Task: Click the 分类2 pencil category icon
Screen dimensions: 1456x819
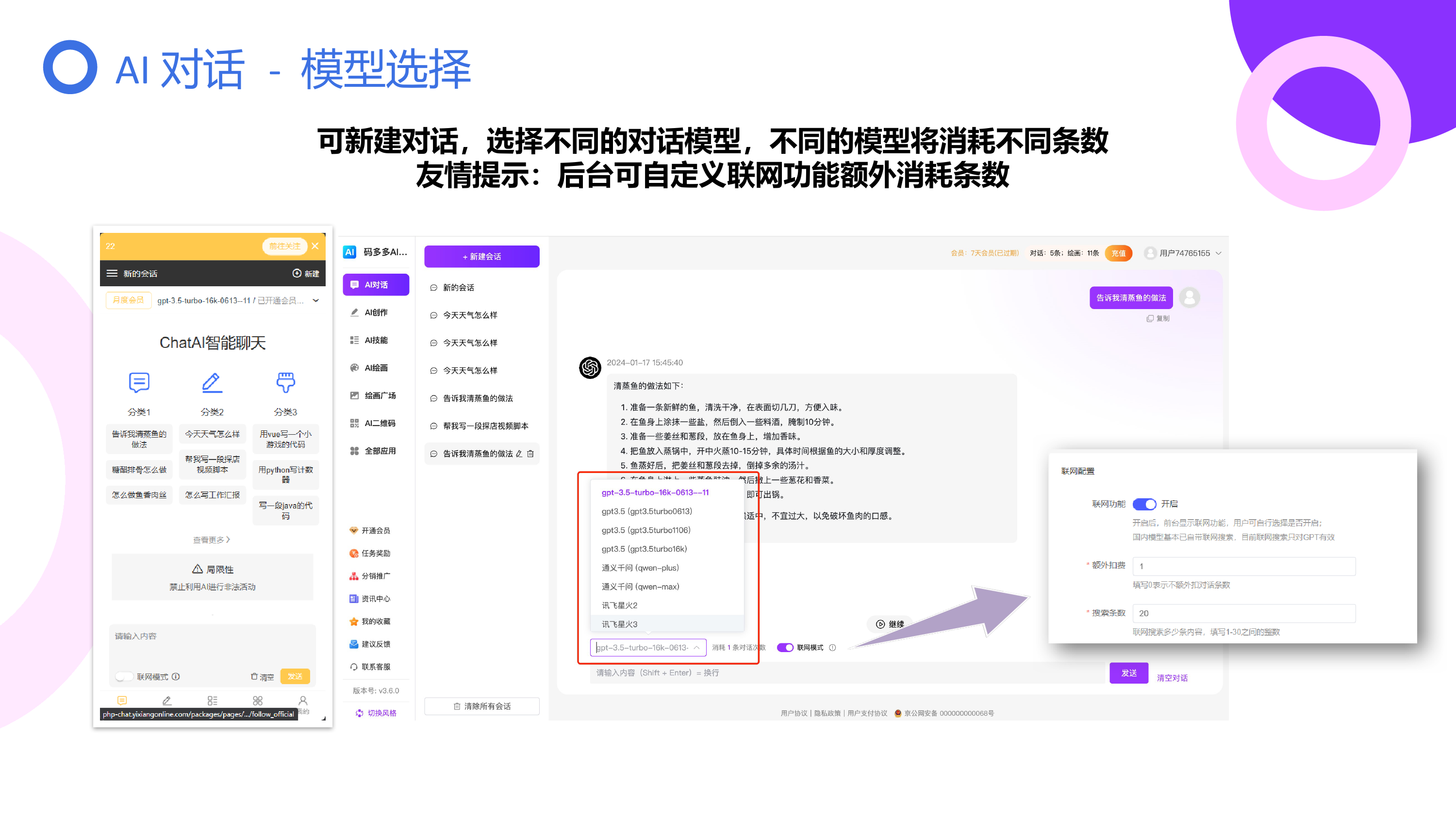Action: 212,383
